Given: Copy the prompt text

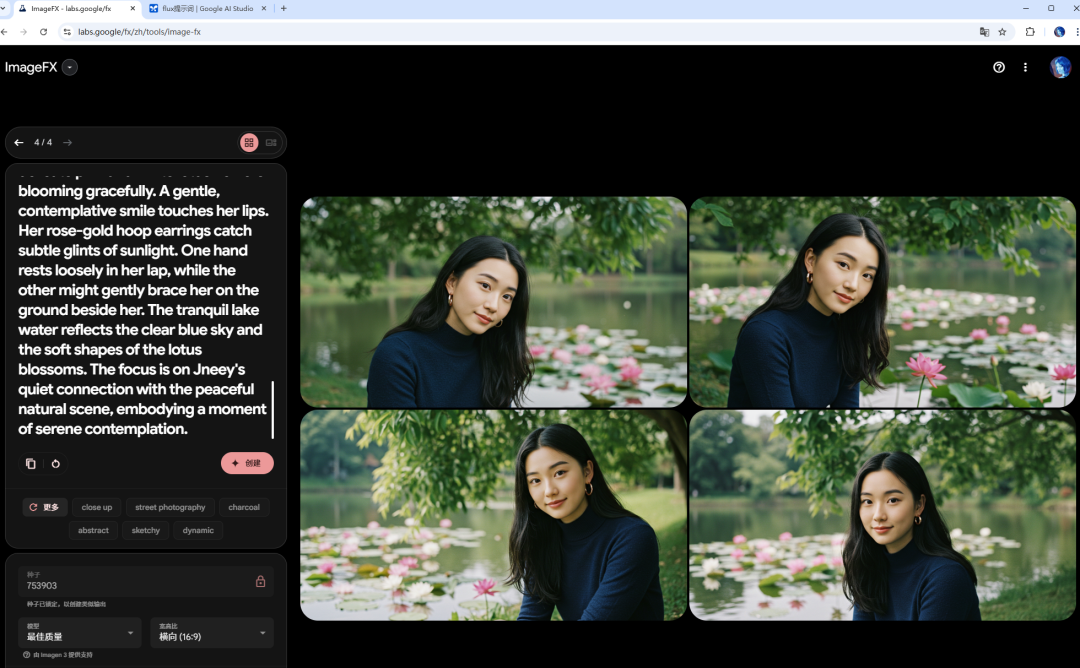Looking at the screenshot, I should (30, 463).
